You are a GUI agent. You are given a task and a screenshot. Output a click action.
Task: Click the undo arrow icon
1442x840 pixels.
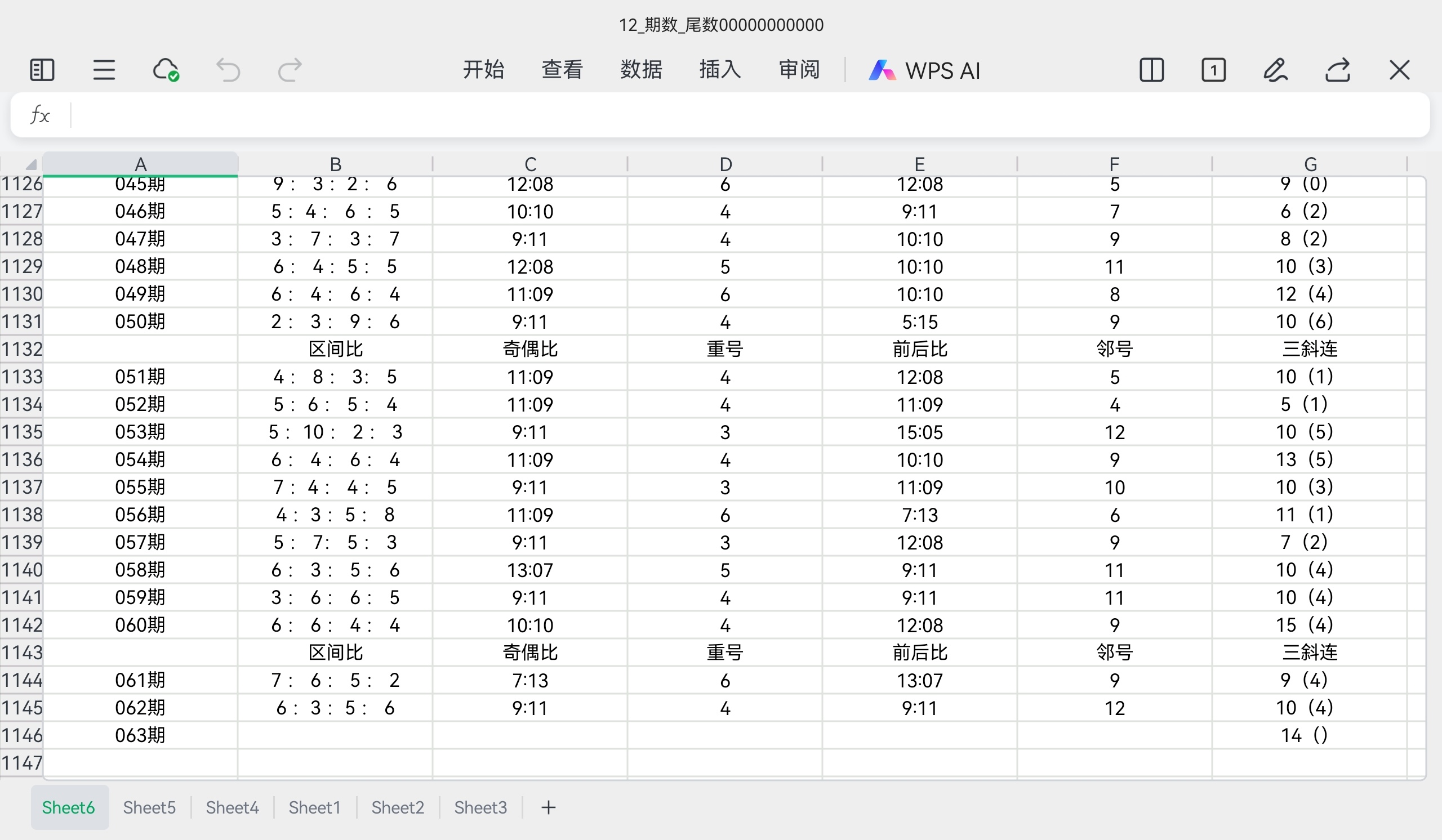[x=228, y=70]
